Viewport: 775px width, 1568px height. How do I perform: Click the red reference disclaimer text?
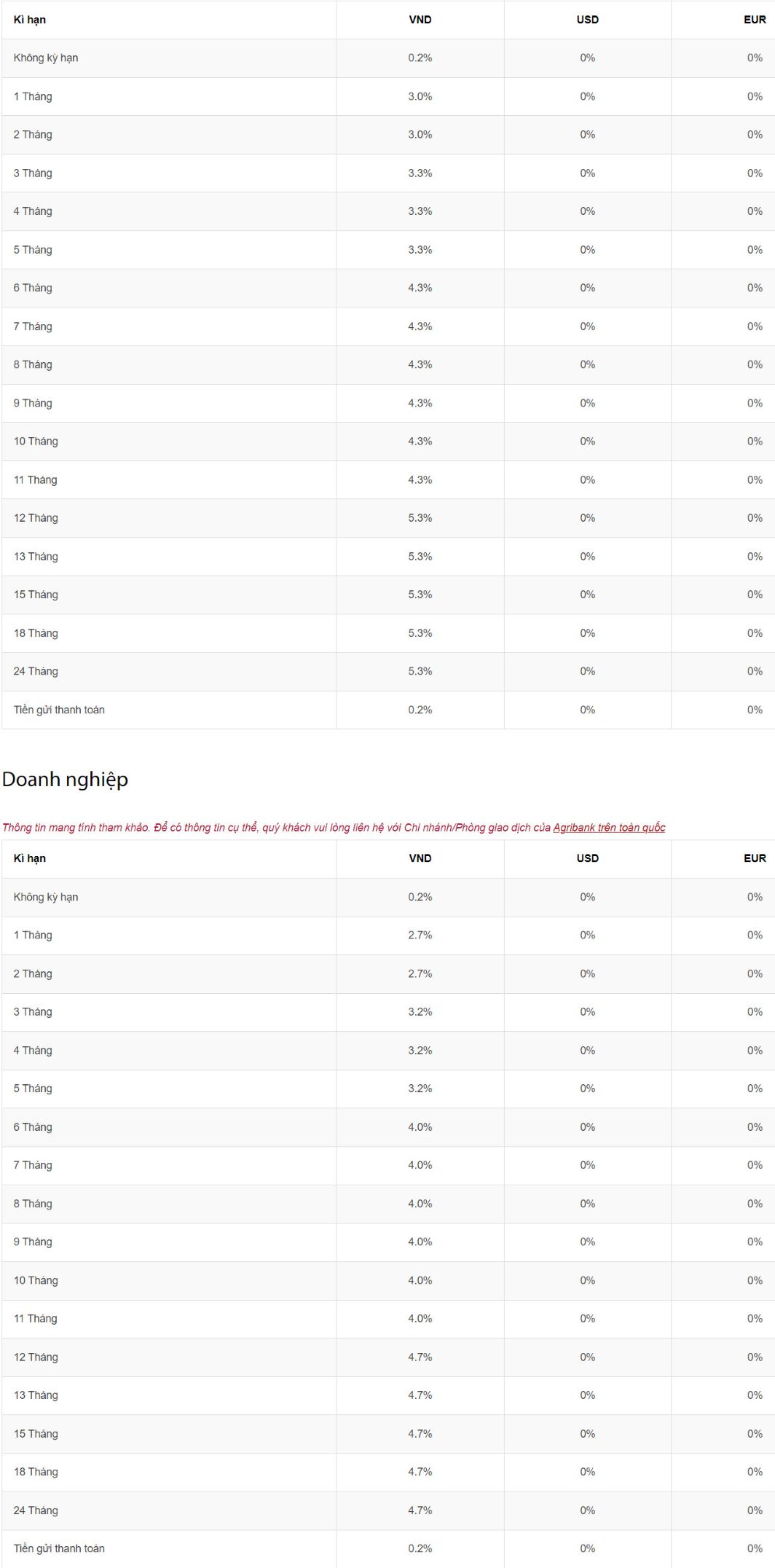coord(277,827)
